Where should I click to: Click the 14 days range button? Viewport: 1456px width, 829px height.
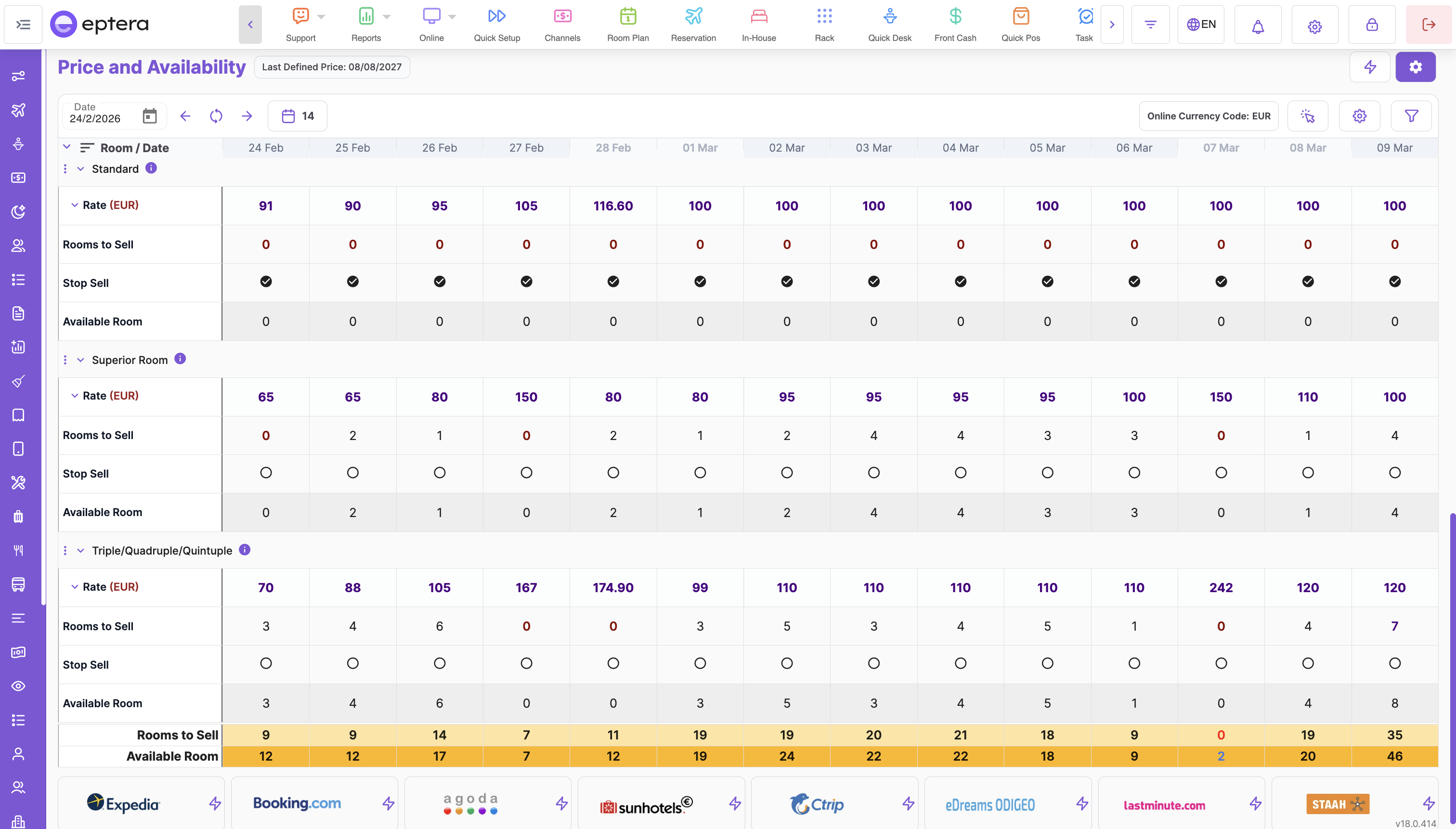coord(297,116)
